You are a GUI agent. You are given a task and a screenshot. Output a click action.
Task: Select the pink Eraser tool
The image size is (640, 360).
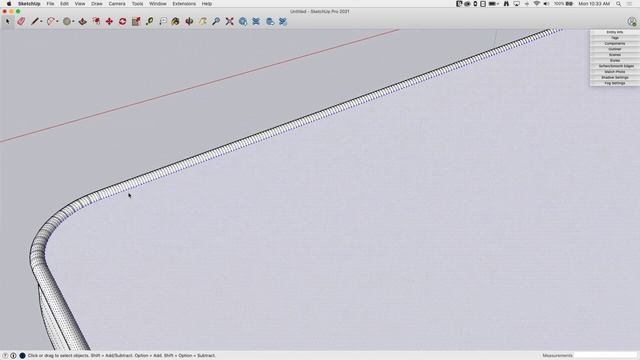[x=21, y=21]
